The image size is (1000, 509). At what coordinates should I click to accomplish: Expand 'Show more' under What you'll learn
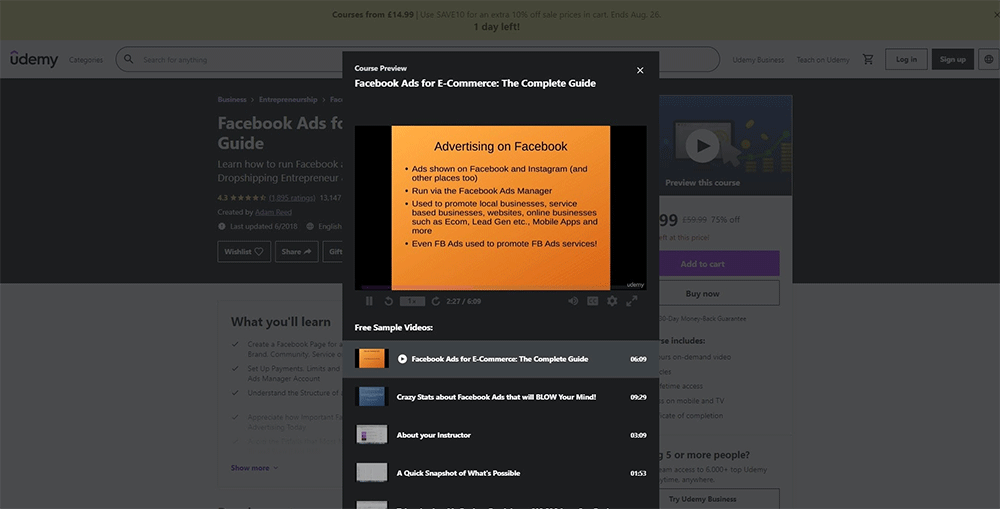pos(255,468)
